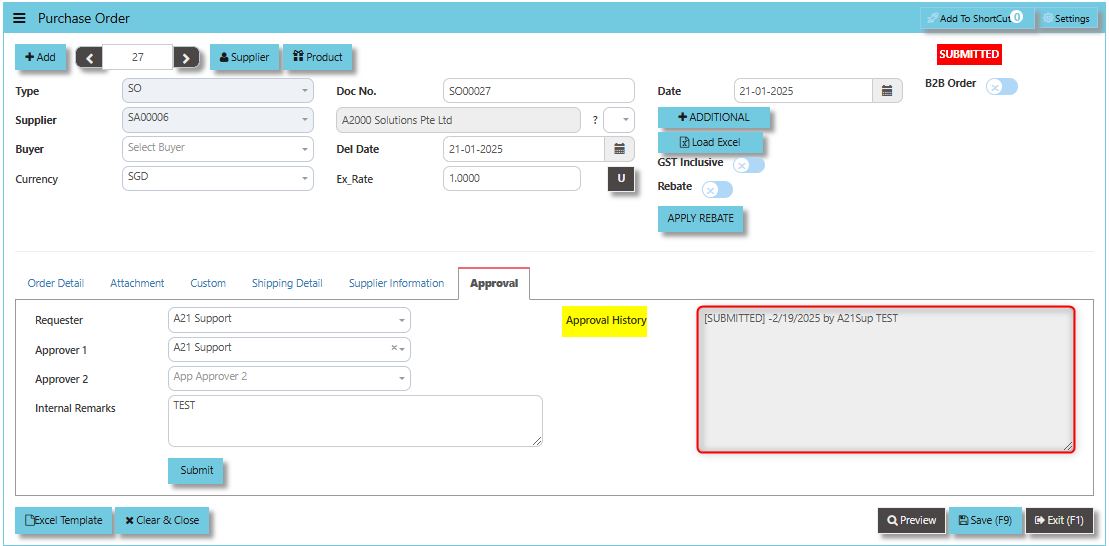Open the Currency dropdown SGD
The image size is (1109, 546).
pyautogui.click(x=218, y=178)
